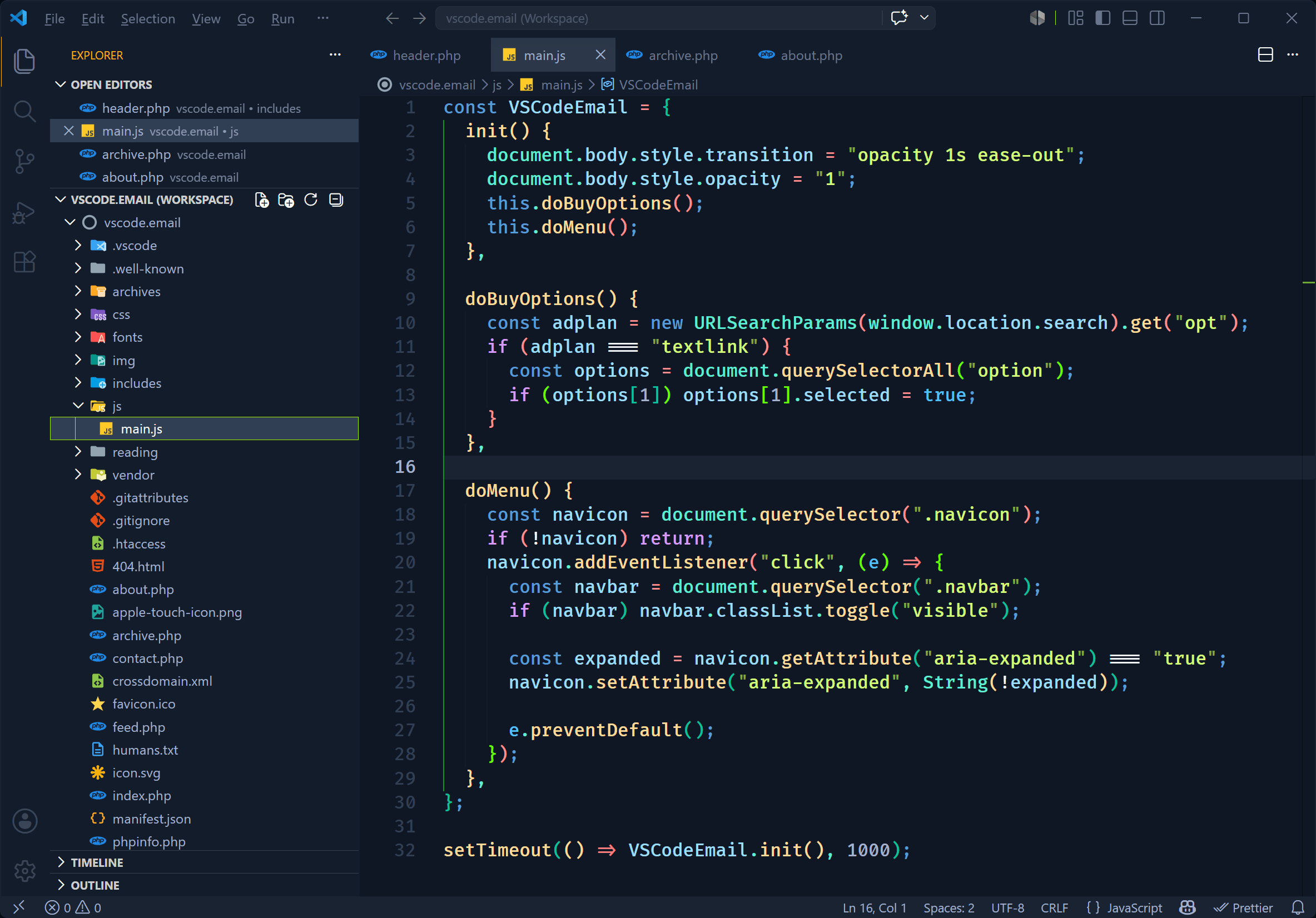Change encoding via UTF-8
Viewport: 1316px width, 918px height.
pos(1007,907)
